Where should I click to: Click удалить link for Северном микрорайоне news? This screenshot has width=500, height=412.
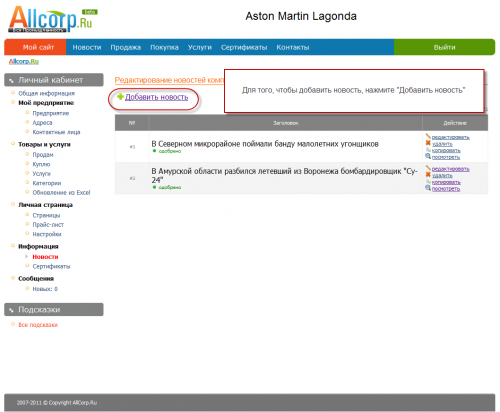pyautogui.click(x=442, y=144)
